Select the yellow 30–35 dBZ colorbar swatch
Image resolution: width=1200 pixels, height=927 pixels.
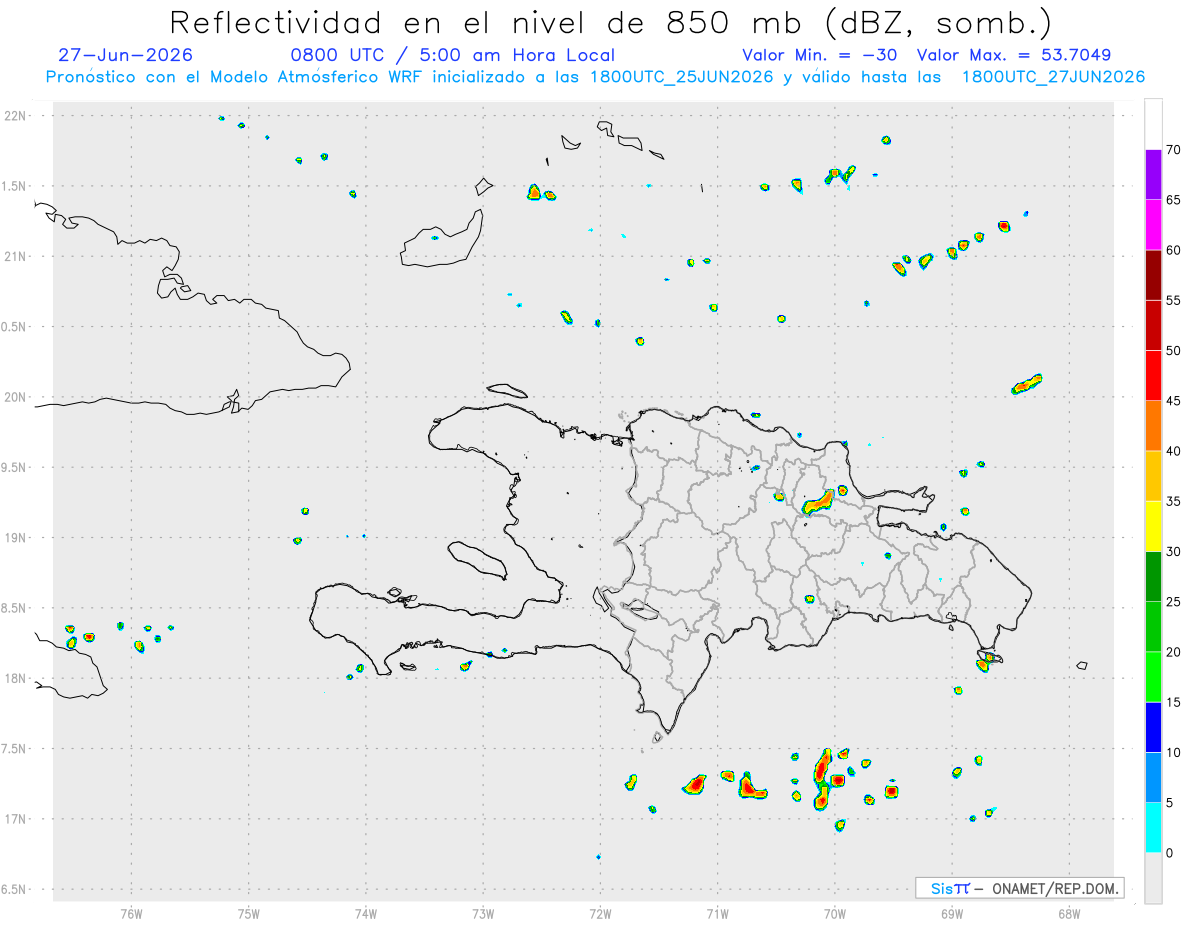[1153, 526]
